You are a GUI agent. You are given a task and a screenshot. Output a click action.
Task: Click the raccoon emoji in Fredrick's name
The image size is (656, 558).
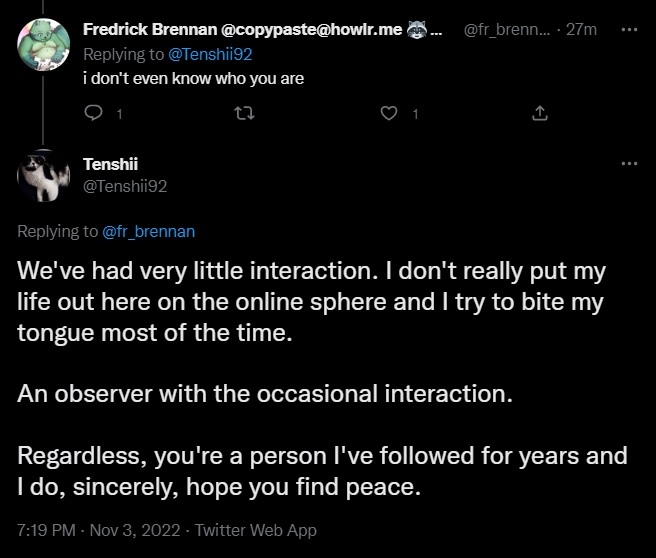coord(418,29)
